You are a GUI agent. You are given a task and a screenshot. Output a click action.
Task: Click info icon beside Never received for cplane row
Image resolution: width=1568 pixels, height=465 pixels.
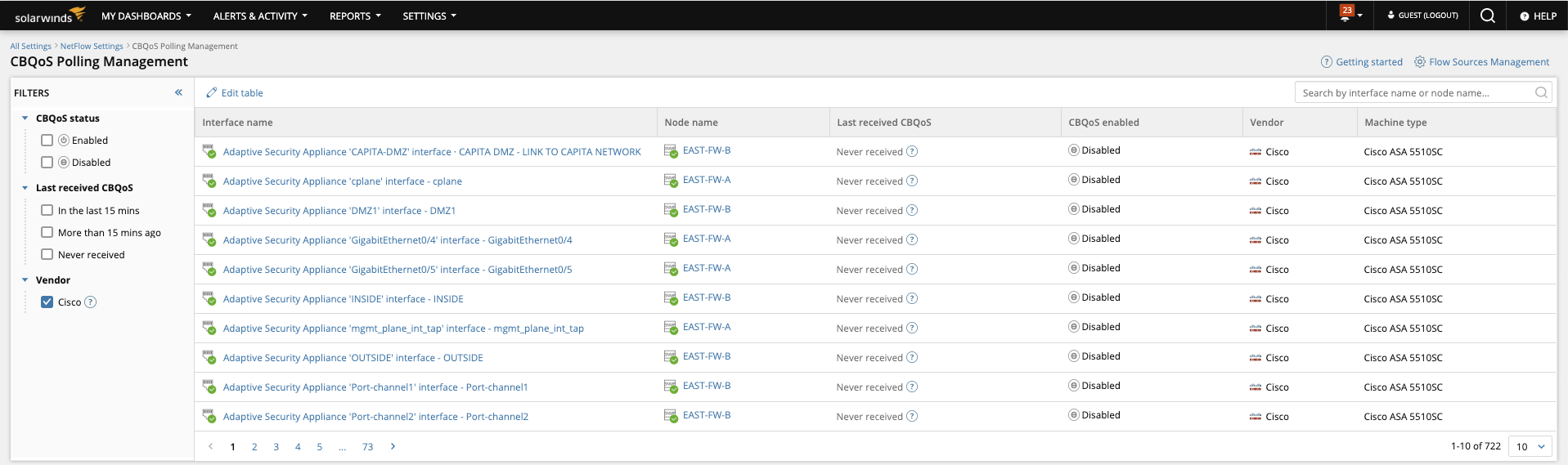(x=912, y=181)
